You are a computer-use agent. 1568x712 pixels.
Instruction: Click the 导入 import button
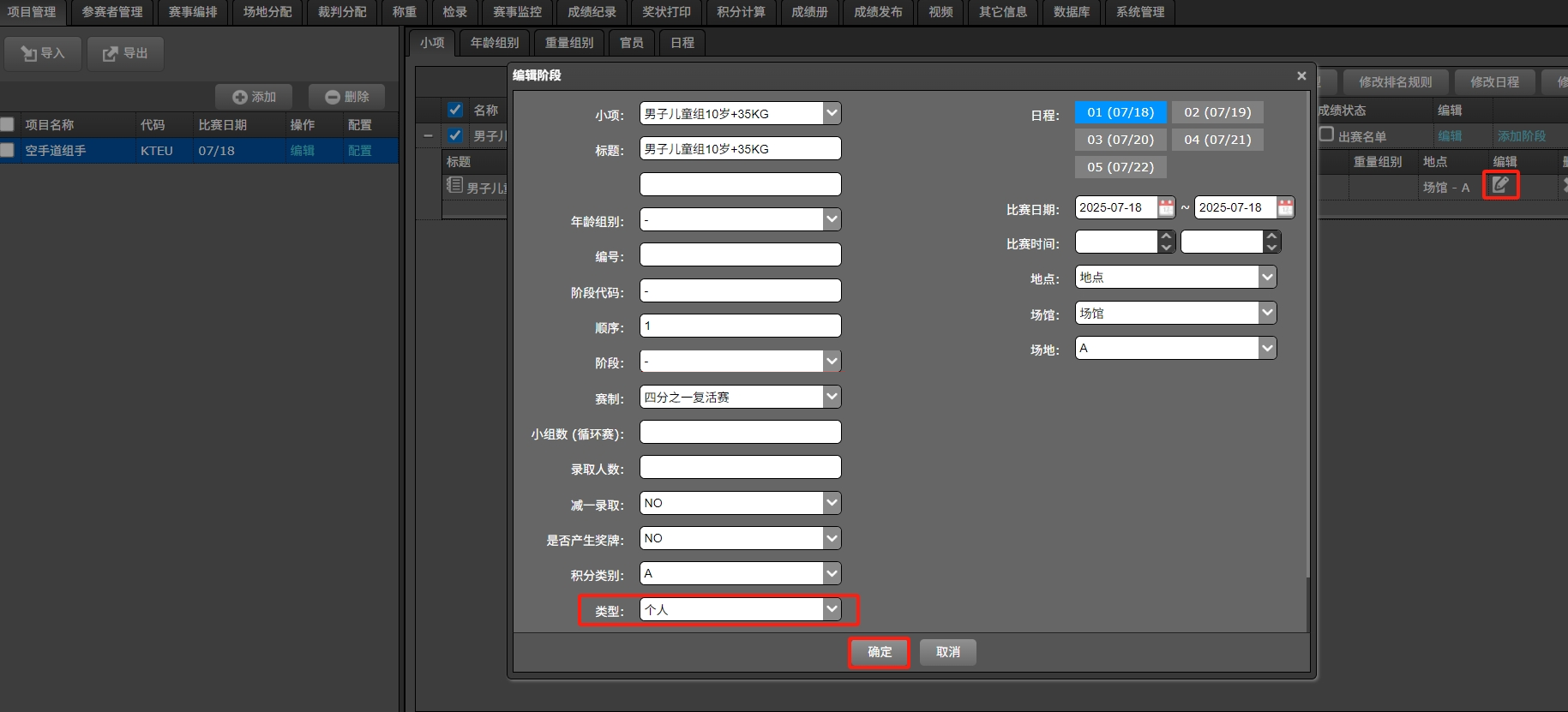(x=43, y=53)
